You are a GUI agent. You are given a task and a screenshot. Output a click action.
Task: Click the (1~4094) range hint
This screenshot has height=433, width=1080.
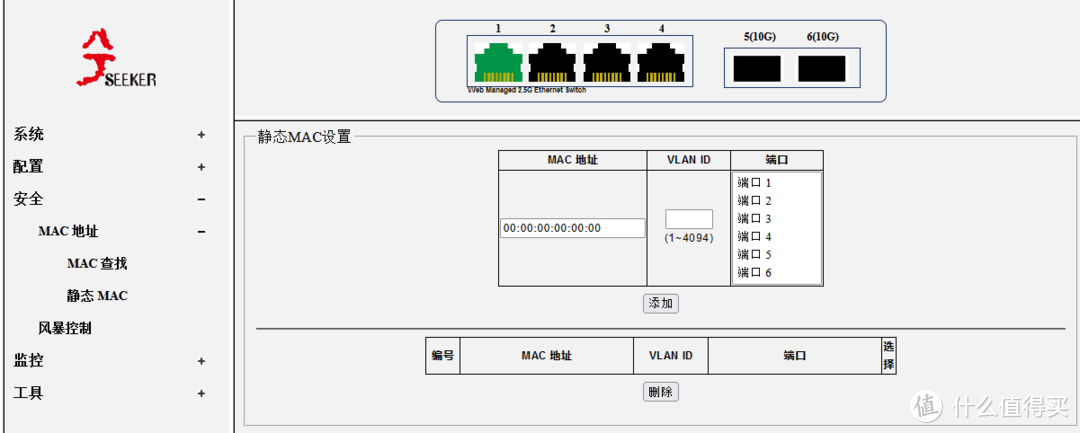tap(689, 237)
